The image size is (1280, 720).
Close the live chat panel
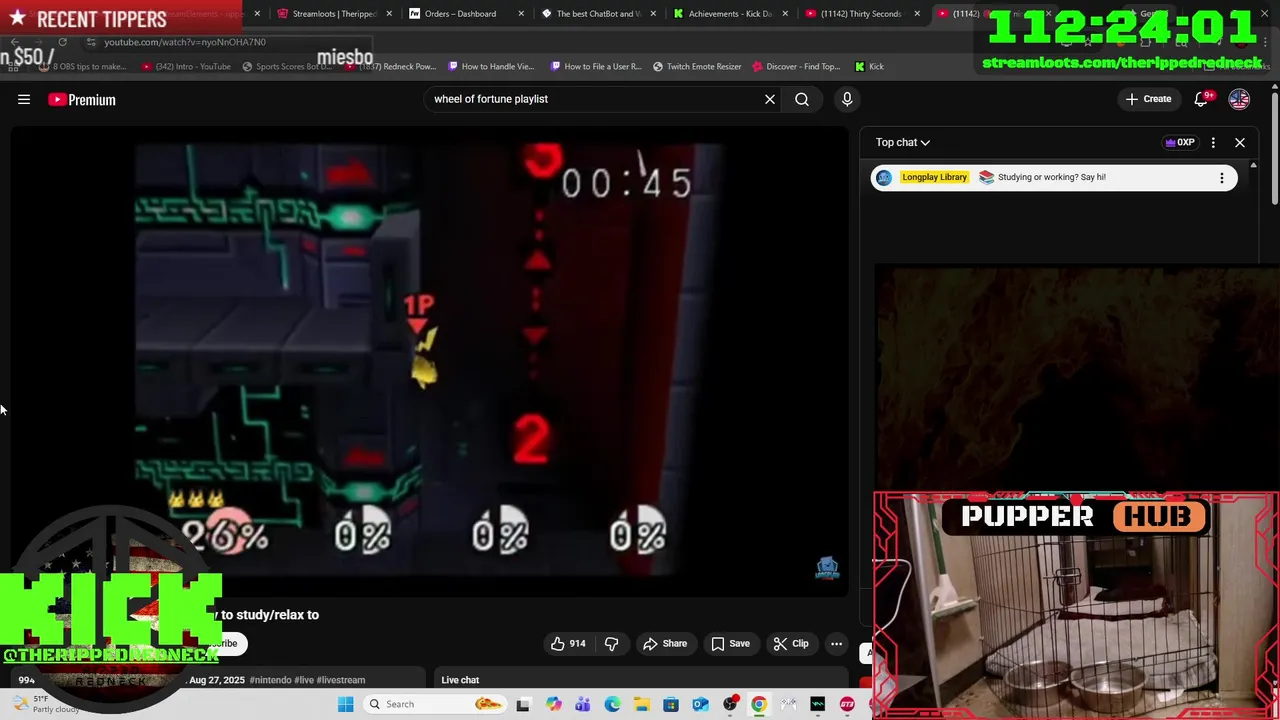[x=1240, y=142]
